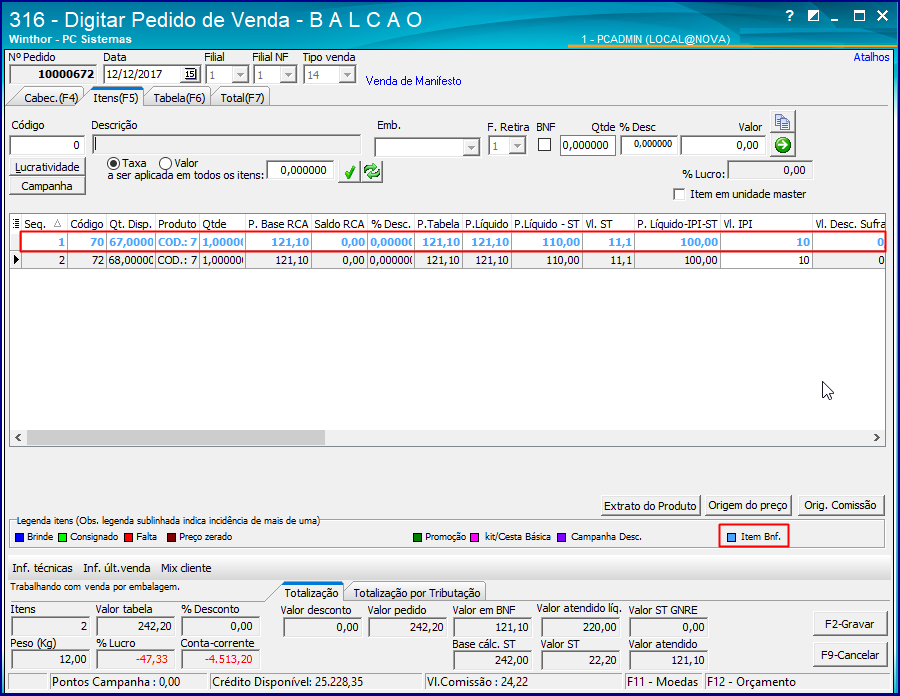Cancel order with F9-Cancelar
The height and width of the screenshot is (696, 900).
click(x=849, y=655)
